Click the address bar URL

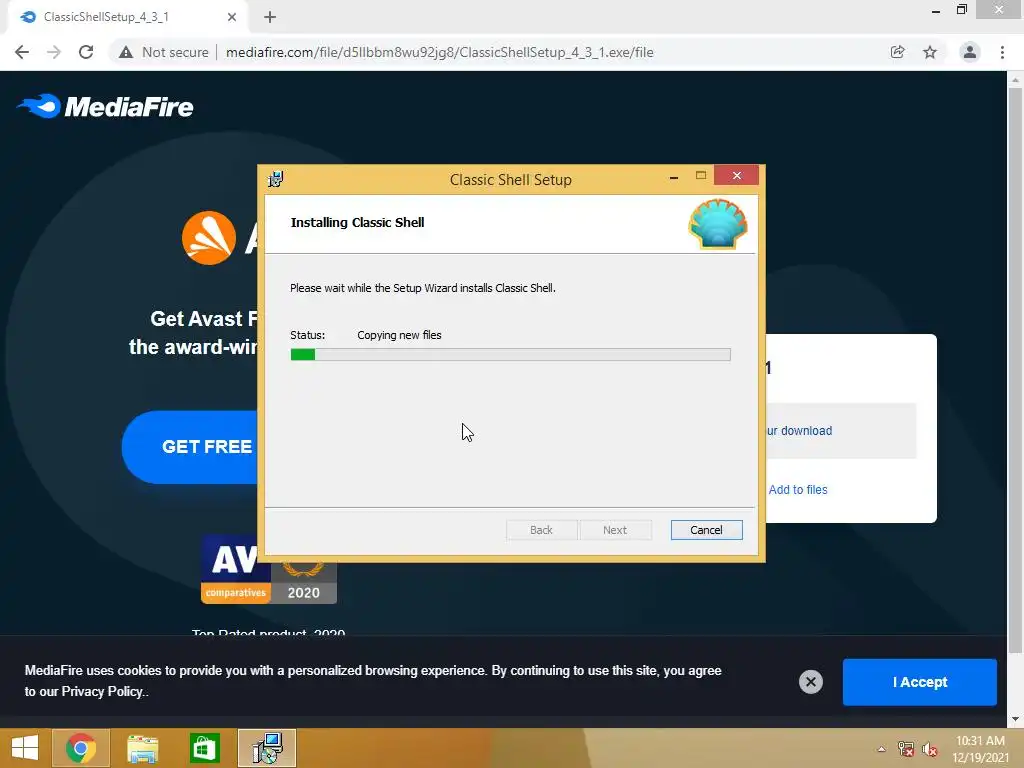440,52
